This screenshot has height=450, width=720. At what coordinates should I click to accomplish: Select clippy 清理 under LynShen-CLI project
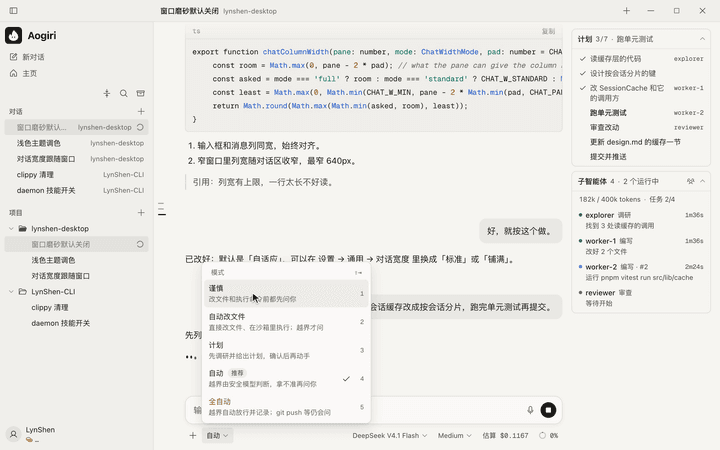(x=77, y=308)
